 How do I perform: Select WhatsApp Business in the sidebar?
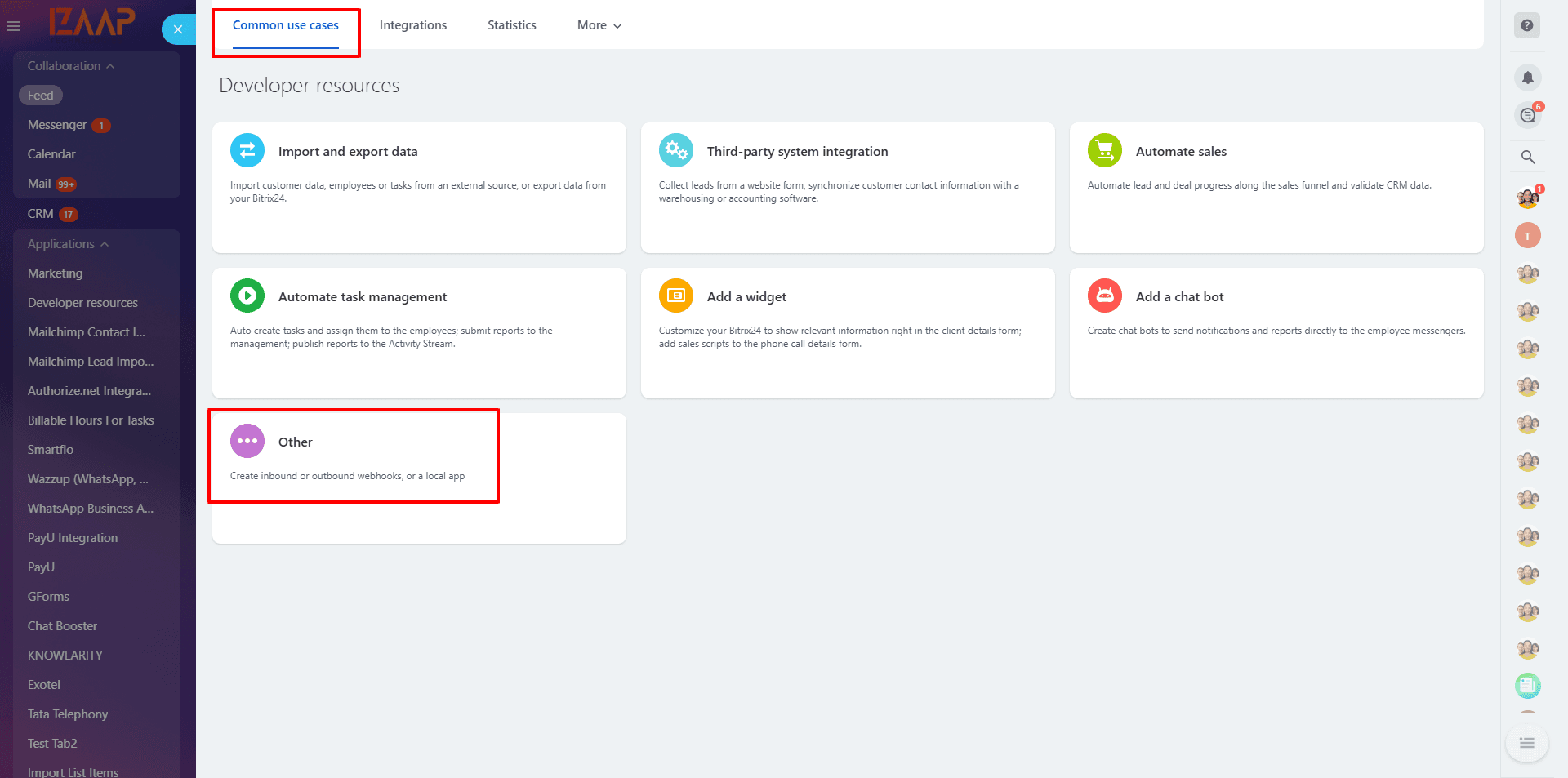pos(90,508)
